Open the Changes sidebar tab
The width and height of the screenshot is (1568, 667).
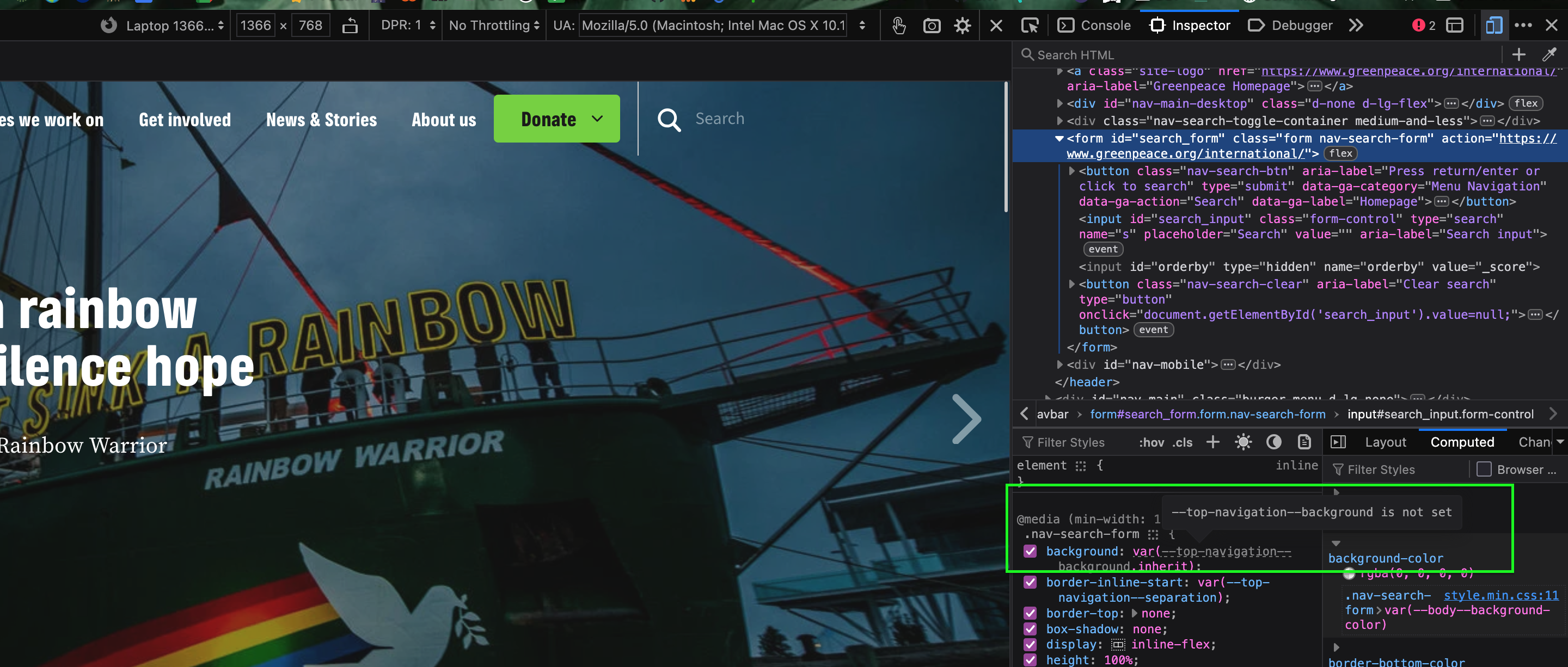(x=1535, y=442)
